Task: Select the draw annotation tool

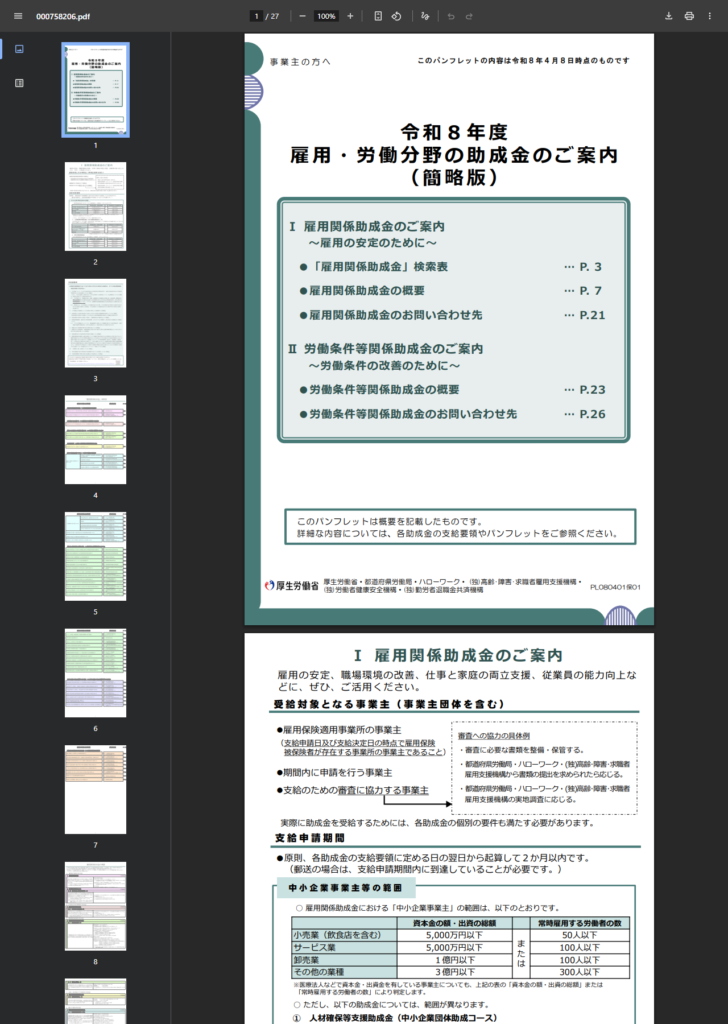Action: point(425,16)
